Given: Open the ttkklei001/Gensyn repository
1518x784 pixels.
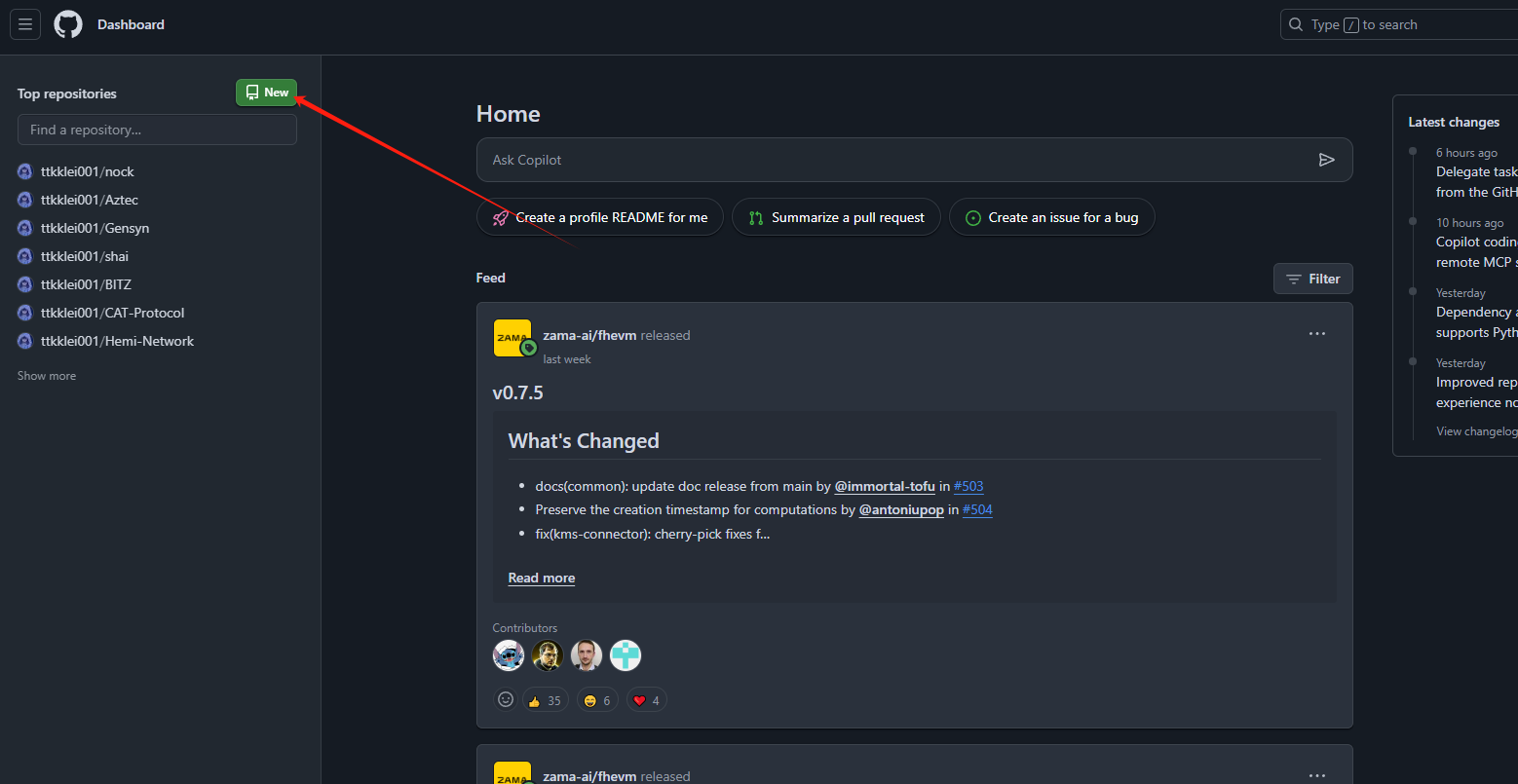Looking at the screenshot, I should point(95,228).
